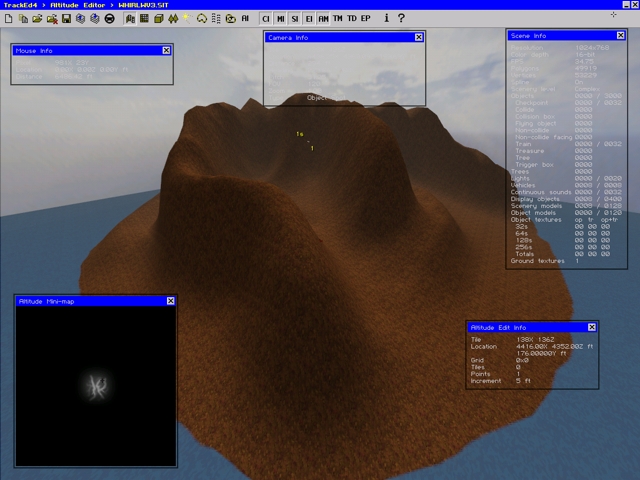The image size is (640, 480).
Task: Click the first stacked layers import icon
Action: pos(80,19)
